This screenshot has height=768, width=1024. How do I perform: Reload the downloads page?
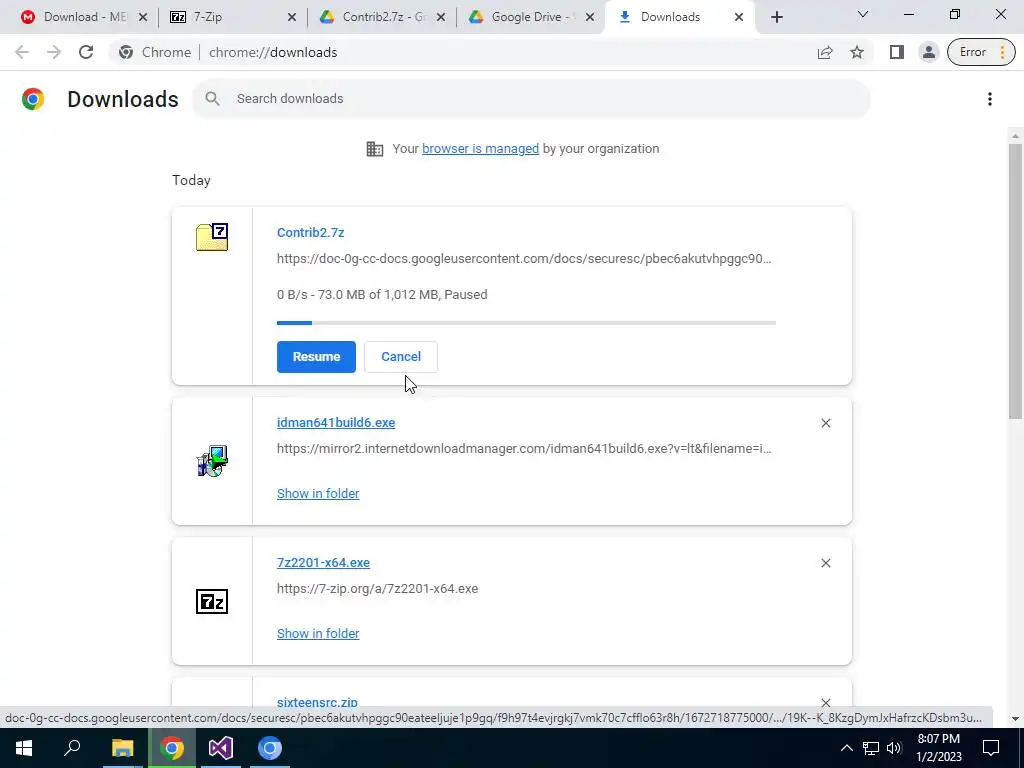coord(86,52)
